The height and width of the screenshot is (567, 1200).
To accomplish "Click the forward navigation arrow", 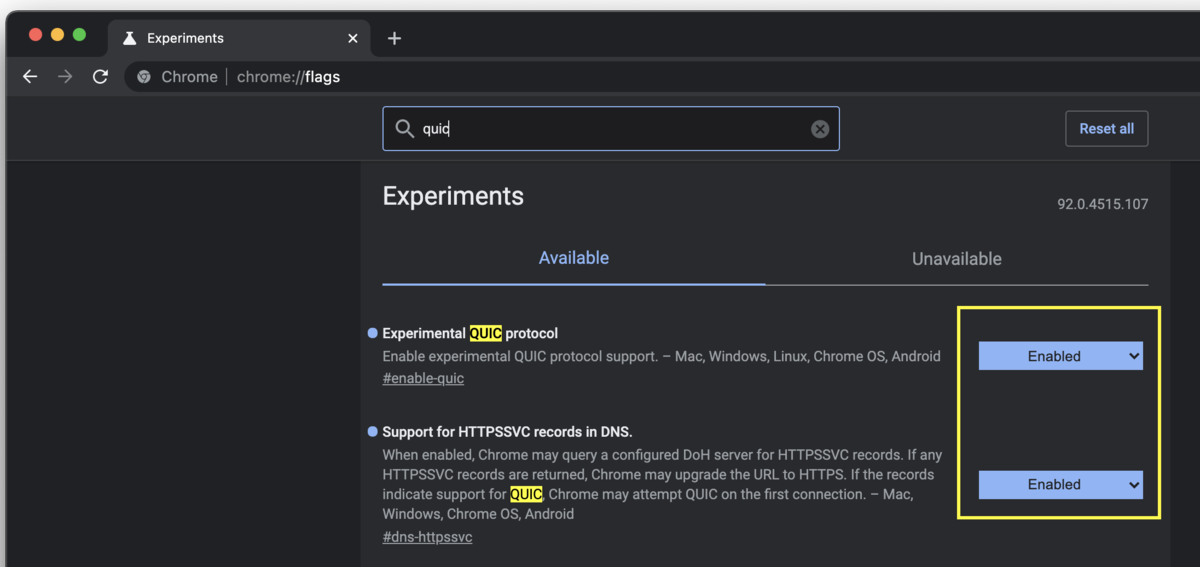I will tap(65, 77).
